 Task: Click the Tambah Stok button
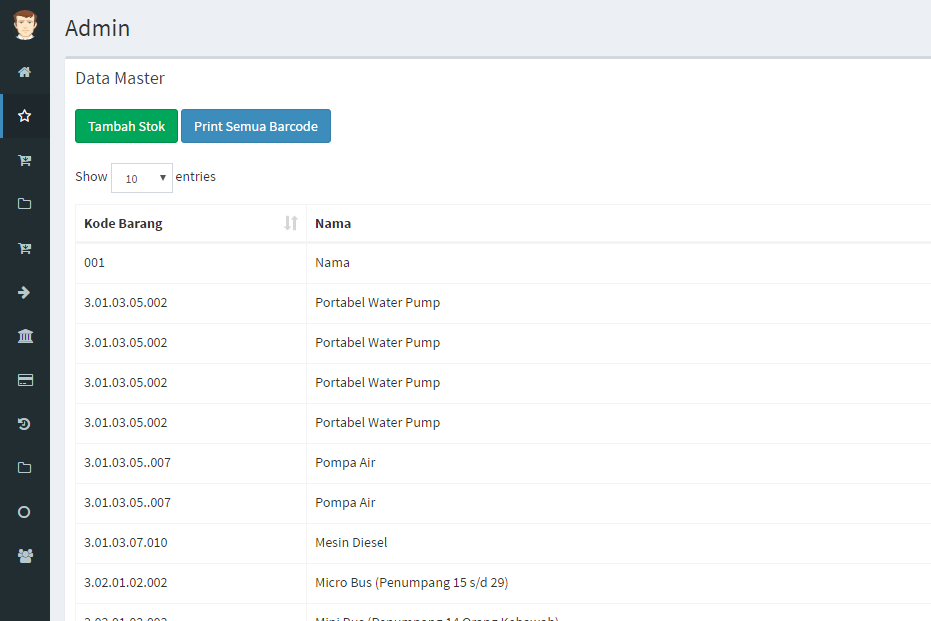126,126
